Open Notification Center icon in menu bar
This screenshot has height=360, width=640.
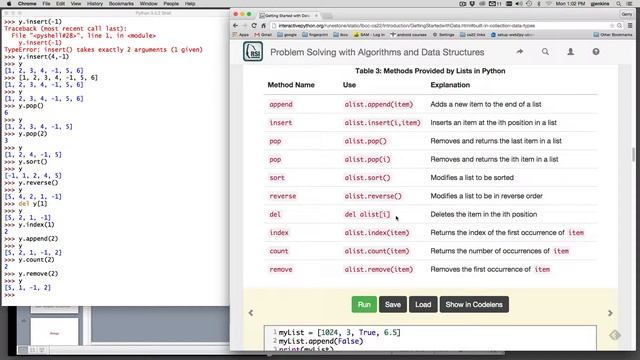click(630, 4)
